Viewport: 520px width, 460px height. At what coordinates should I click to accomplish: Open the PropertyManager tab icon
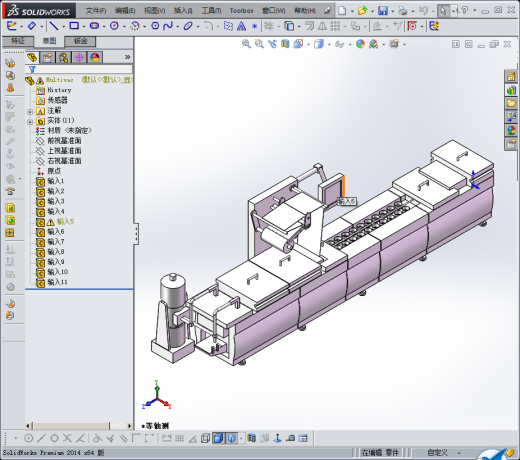point(47,57)
